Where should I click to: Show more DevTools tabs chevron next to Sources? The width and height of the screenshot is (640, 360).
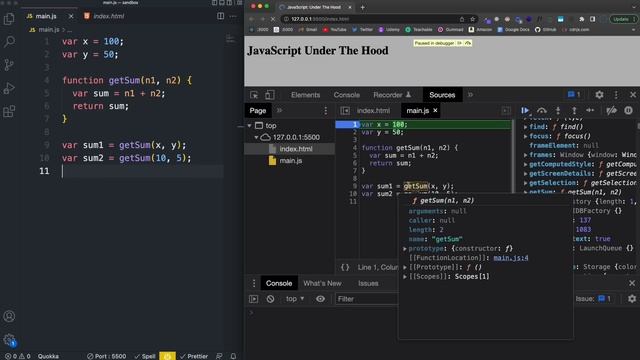coord(470,95)
